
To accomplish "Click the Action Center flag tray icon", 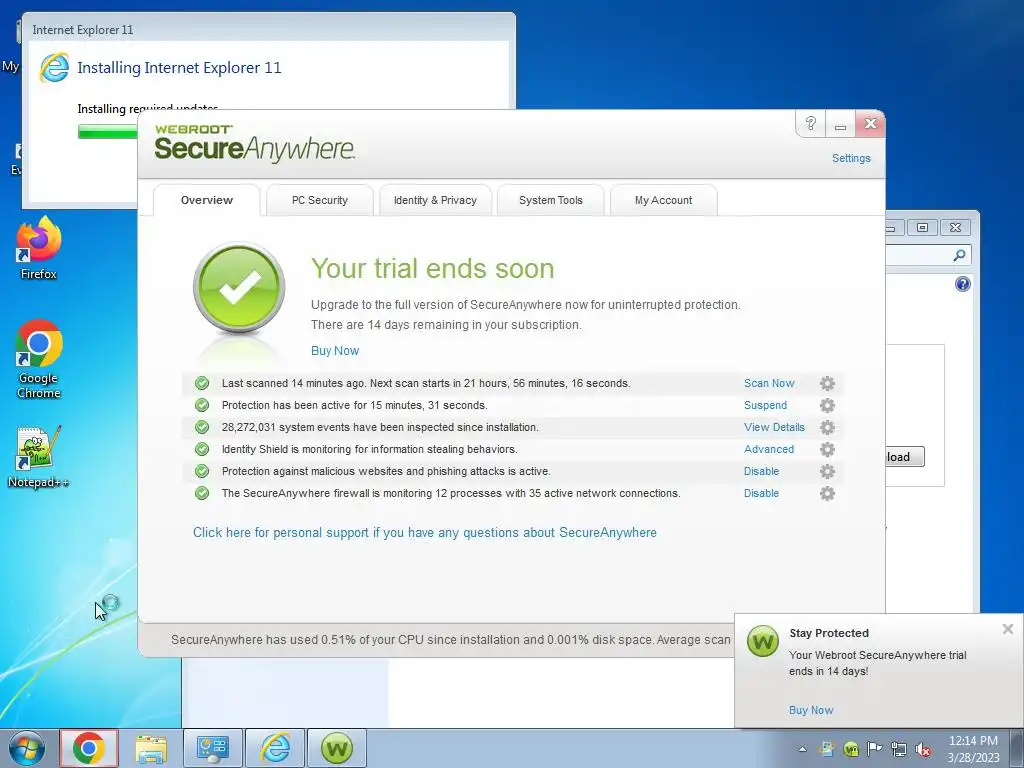I will click(x=874, y=749).
